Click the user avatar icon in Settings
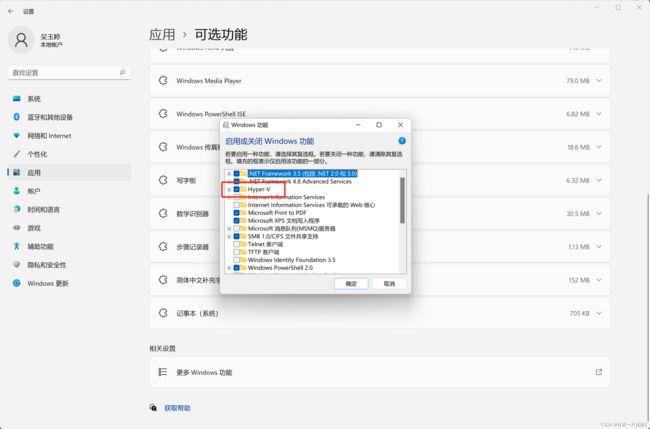This screenshot has width=650, height=429. 21,40
